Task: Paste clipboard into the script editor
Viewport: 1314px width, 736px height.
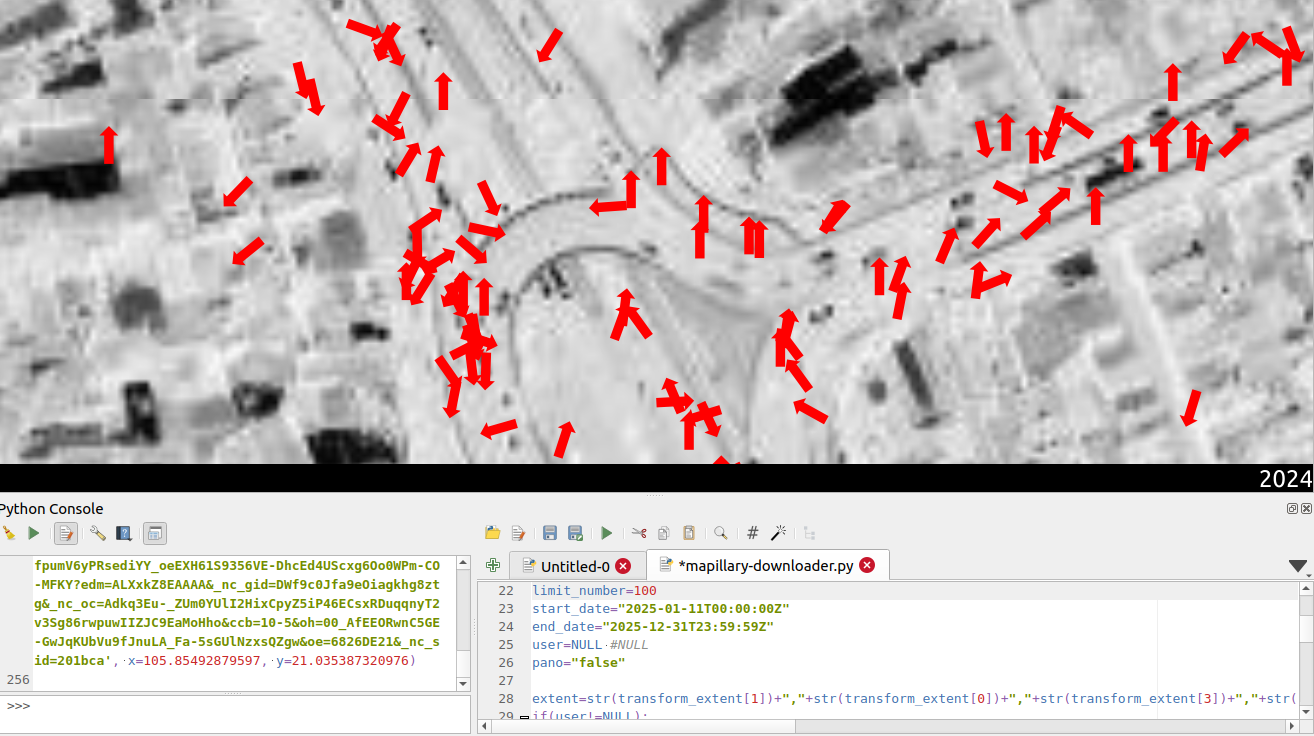Action: [x=689, y=533]
